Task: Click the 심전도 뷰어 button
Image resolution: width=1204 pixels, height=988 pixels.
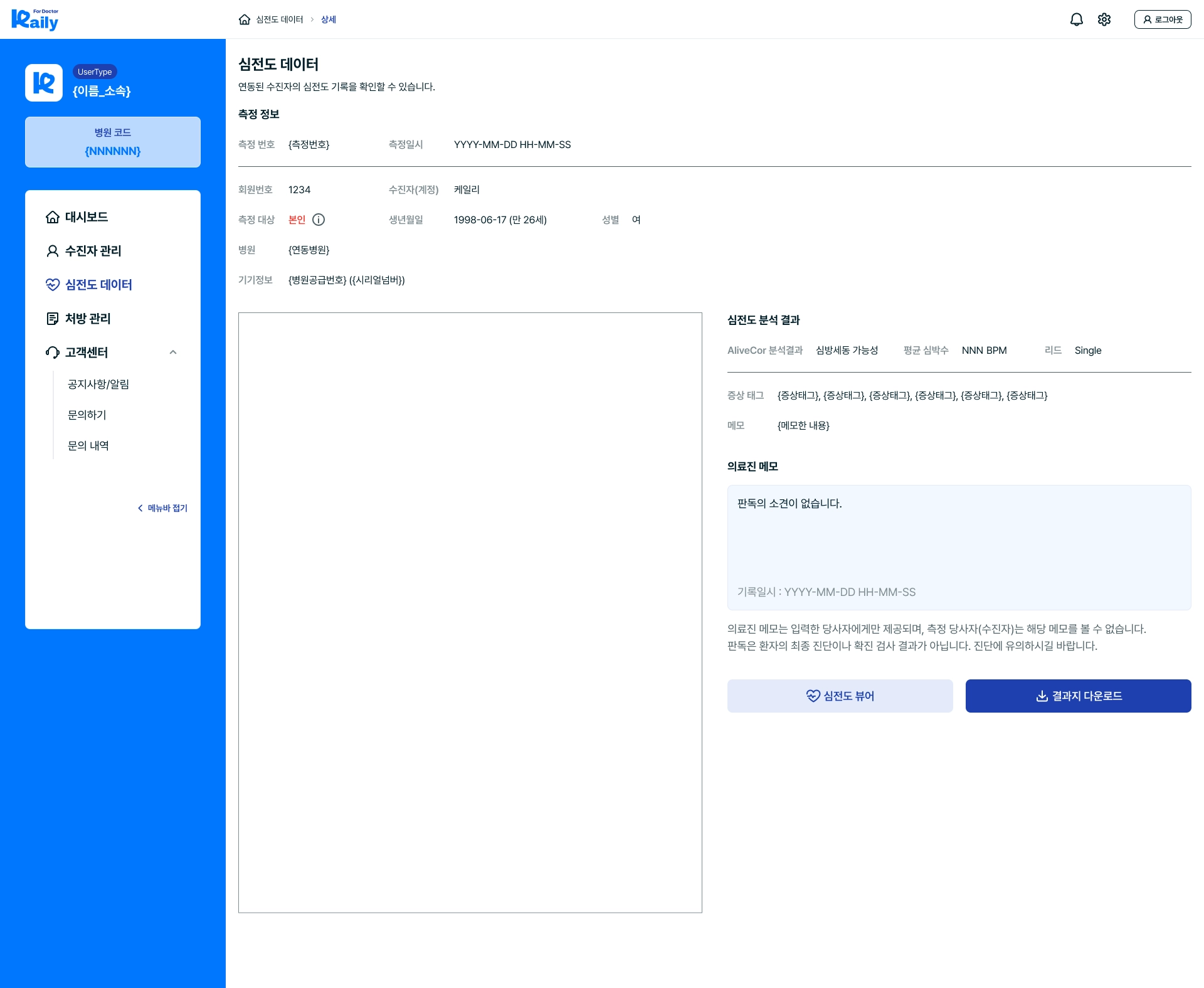Action: (x=840, y=696)
